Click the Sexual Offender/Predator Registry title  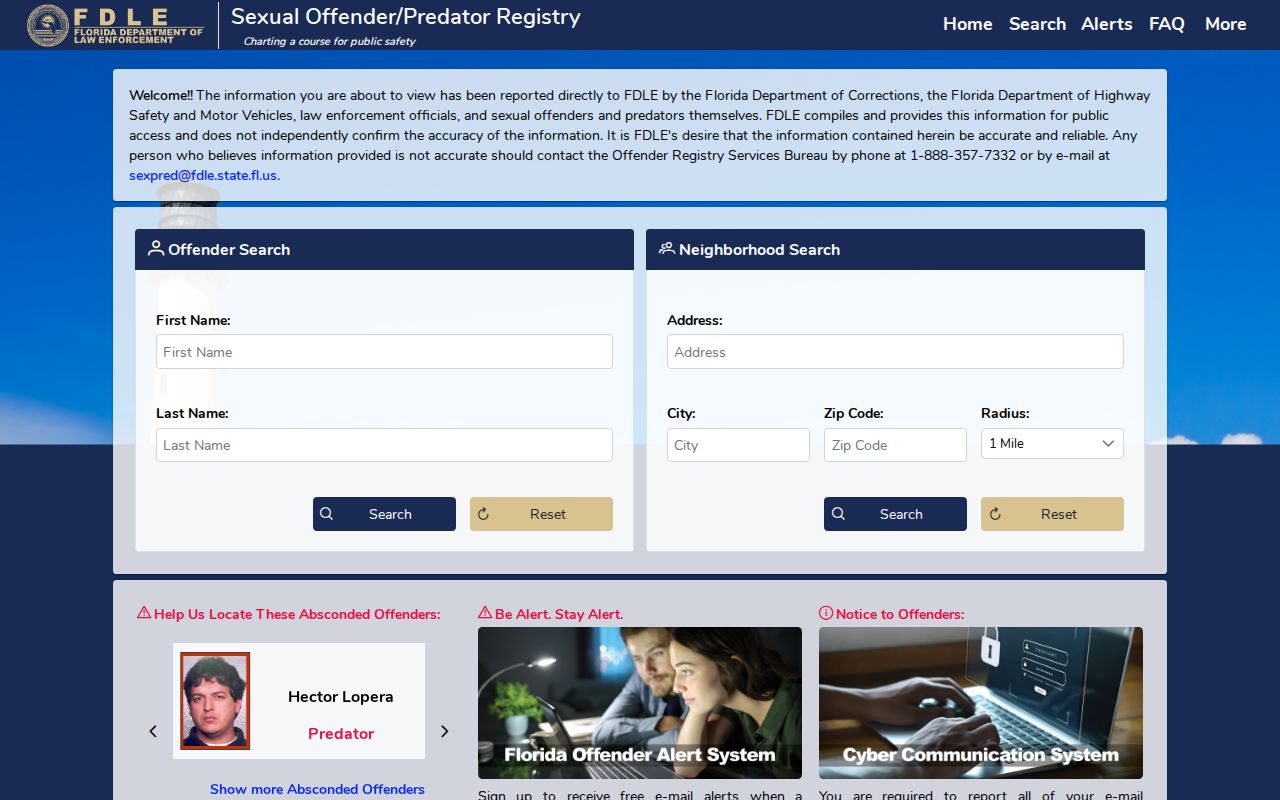[405, 17]
